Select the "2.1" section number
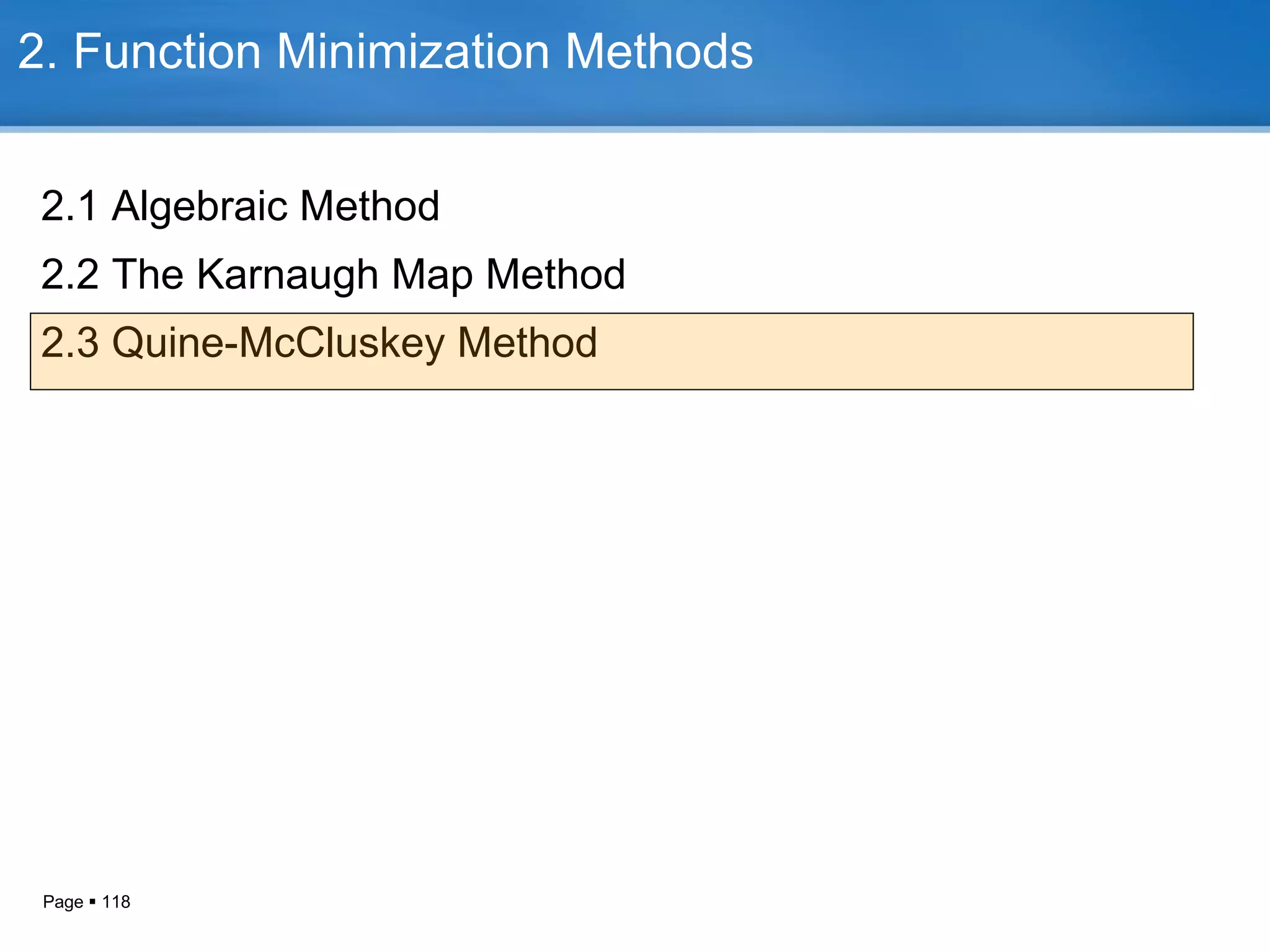 (x=69, y=206)
